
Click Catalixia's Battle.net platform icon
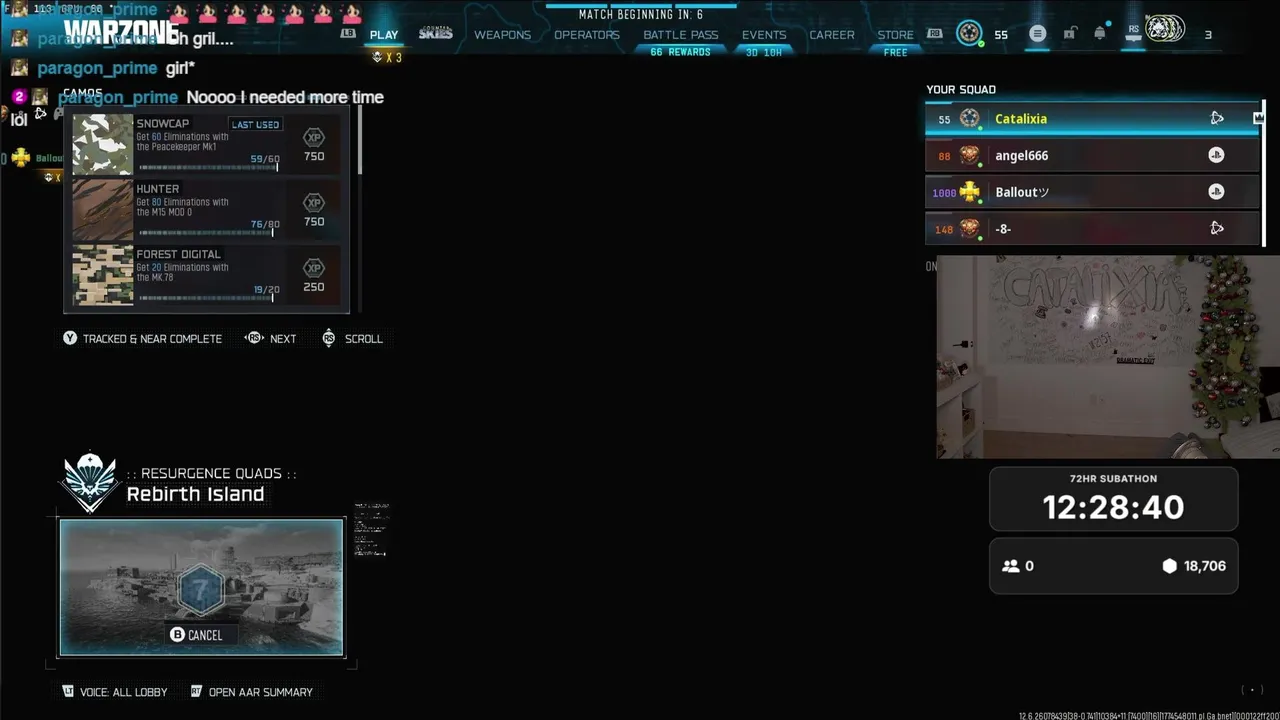click(x=1217, y=118)
